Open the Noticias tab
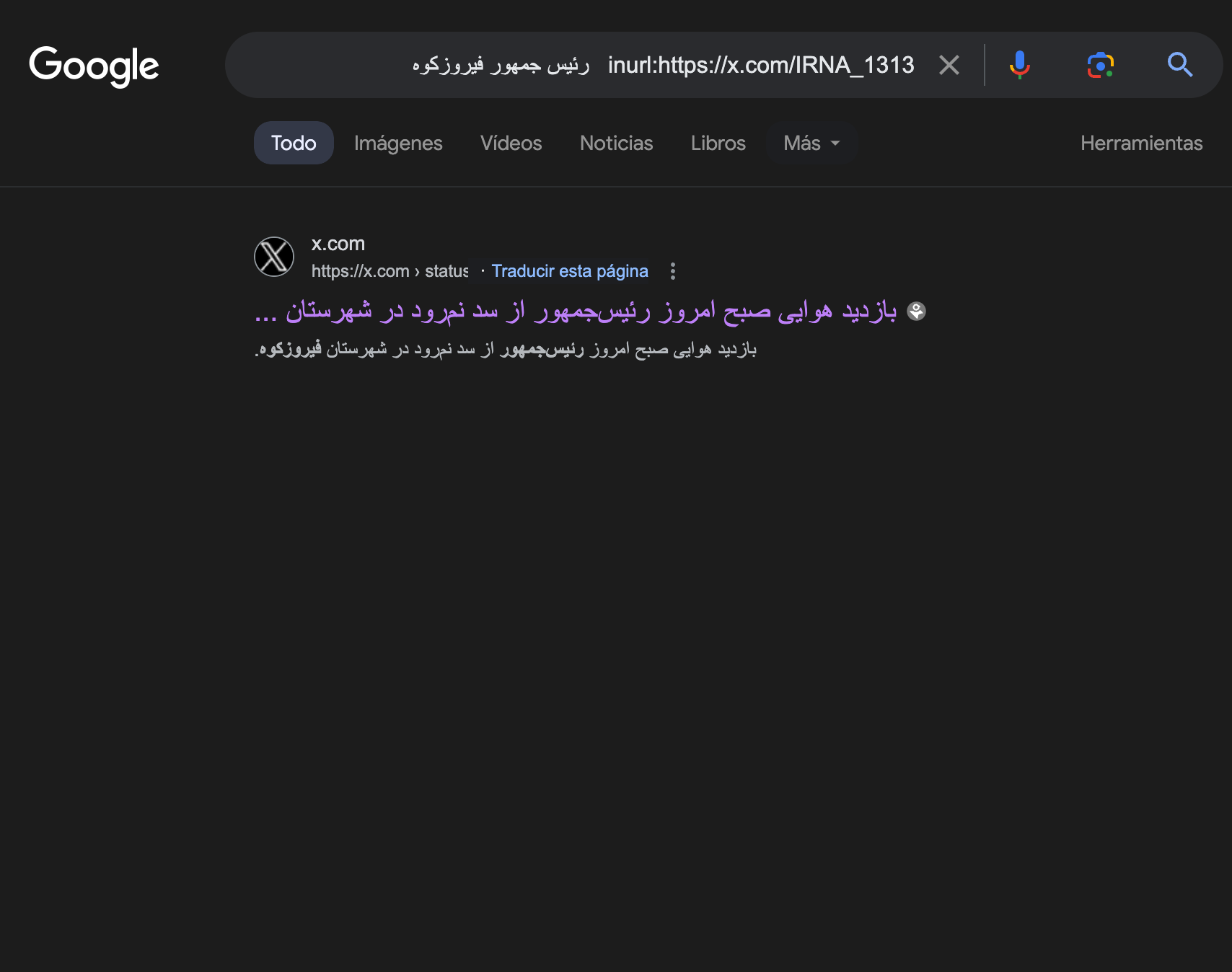Viewport: 1232px width, 972px height. (616, 143)
